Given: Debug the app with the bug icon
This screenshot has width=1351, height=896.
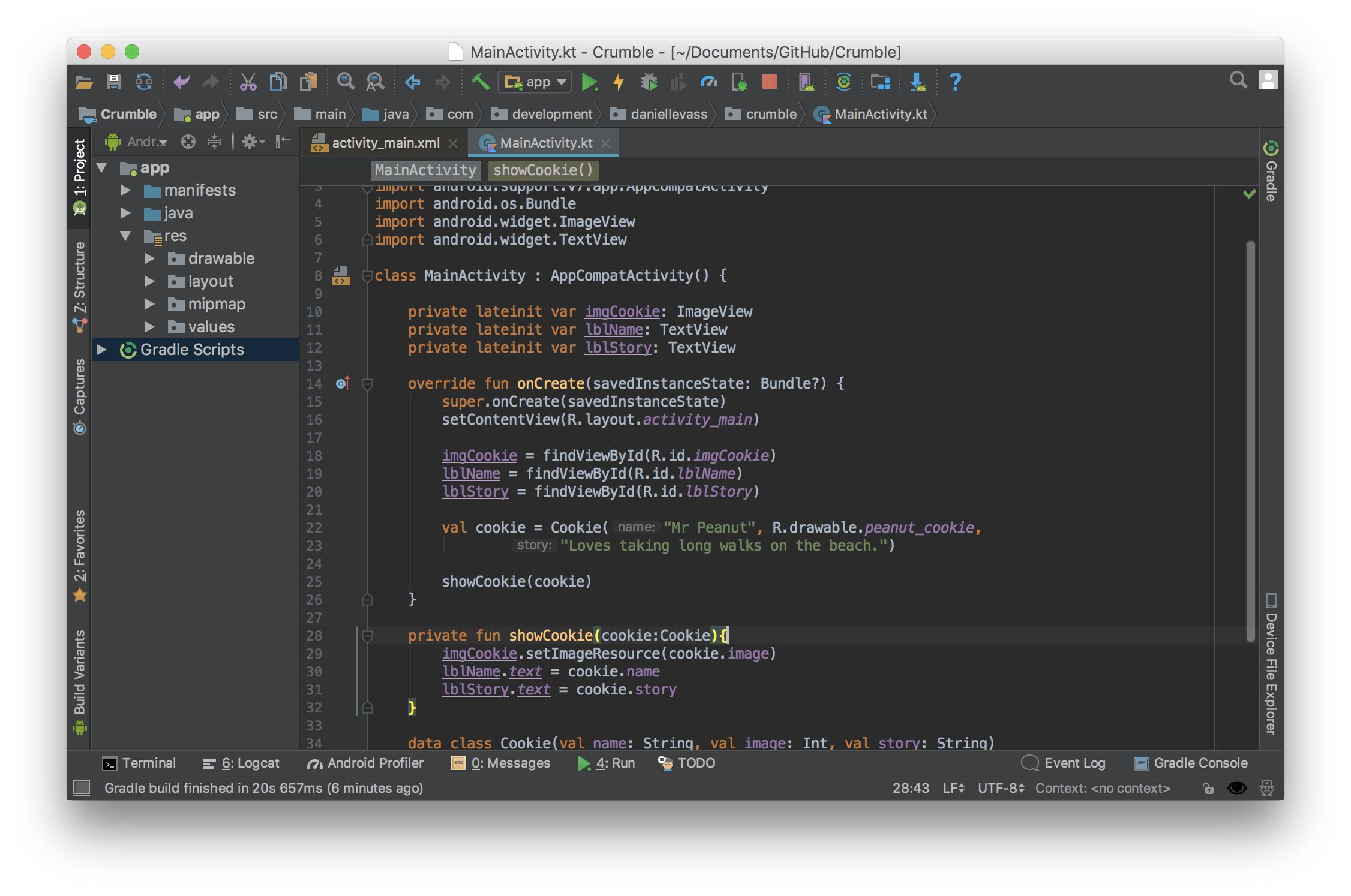Looking at the screenshot, I should coord(649,82).
